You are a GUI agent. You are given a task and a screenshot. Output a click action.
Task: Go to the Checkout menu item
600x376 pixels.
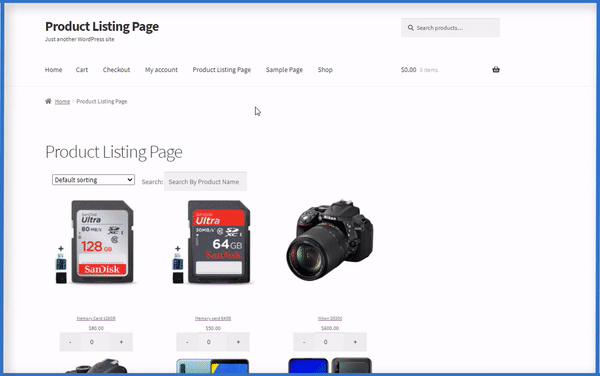coord(116,70)
